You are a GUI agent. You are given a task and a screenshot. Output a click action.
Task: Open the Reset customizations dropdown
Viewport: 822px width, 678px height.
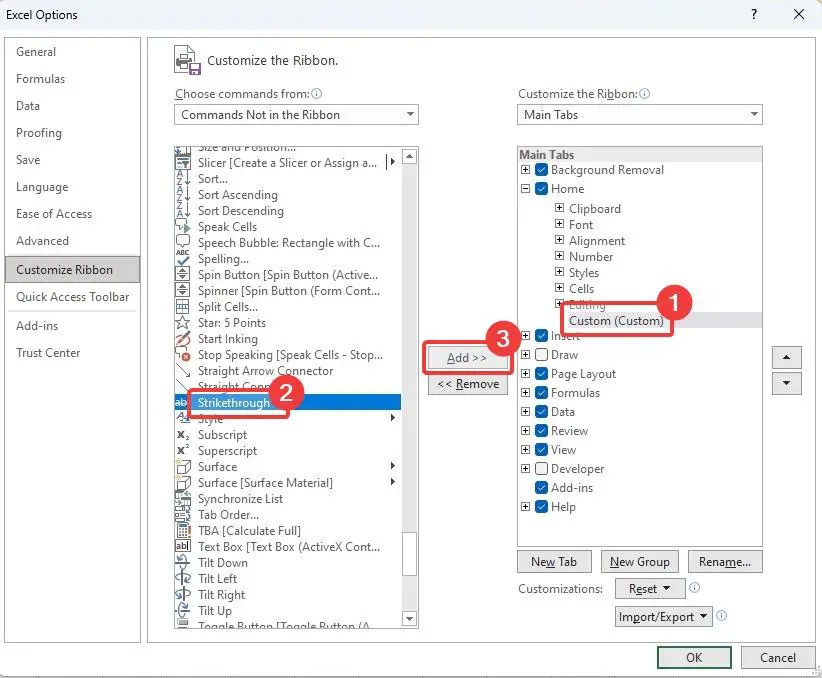650,589
